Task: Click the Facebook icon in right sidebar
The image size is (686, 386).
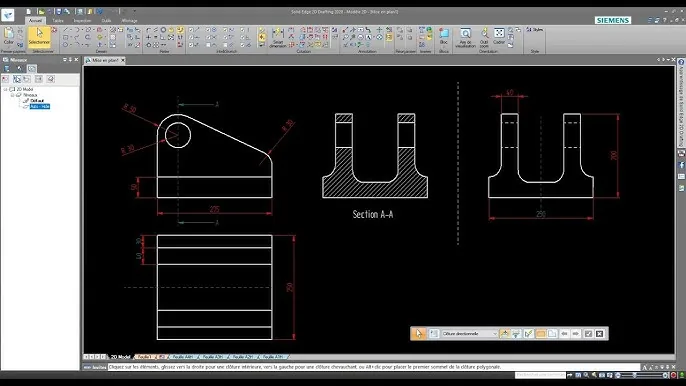Action: pyautogui.click(x=681, y=165)
